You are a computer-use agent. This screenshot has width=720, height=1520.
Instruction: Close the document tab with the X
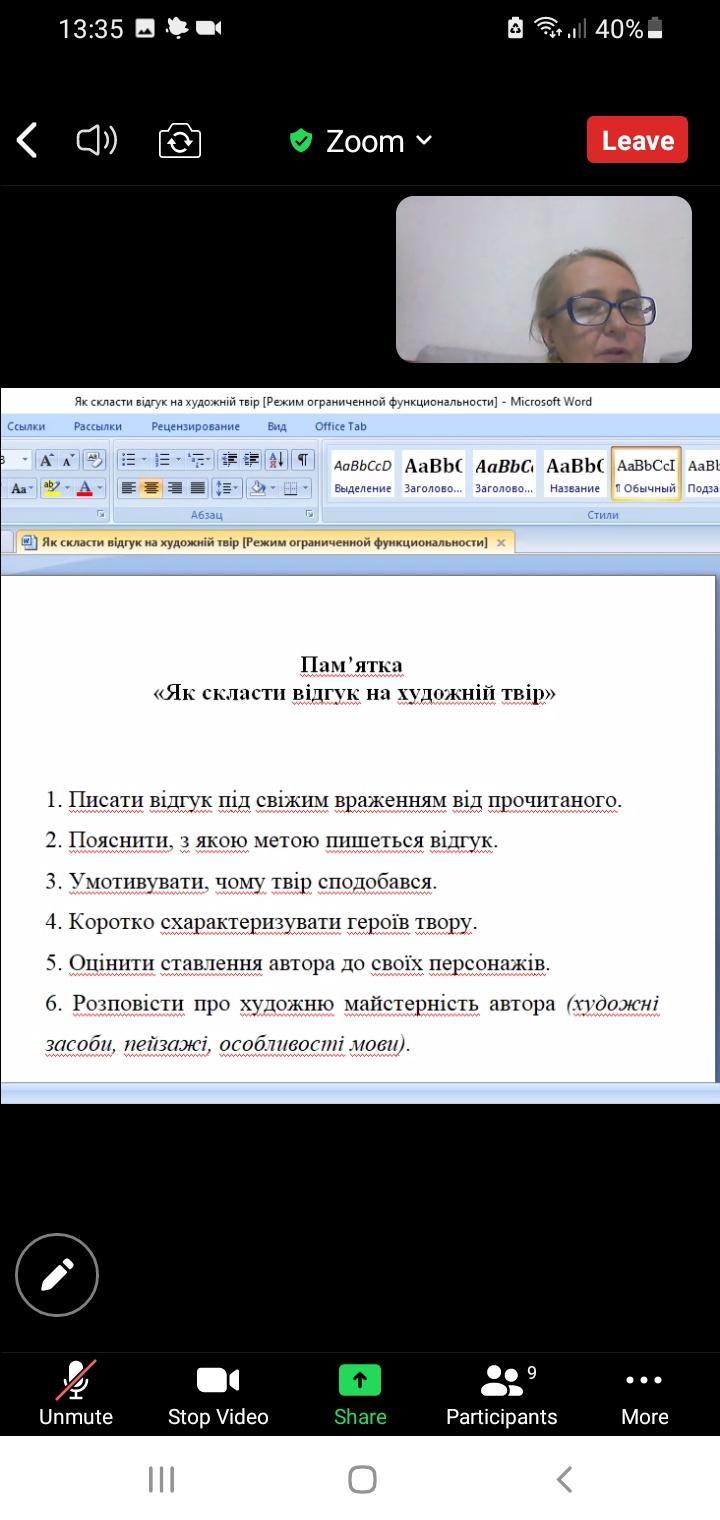point(502,542)
